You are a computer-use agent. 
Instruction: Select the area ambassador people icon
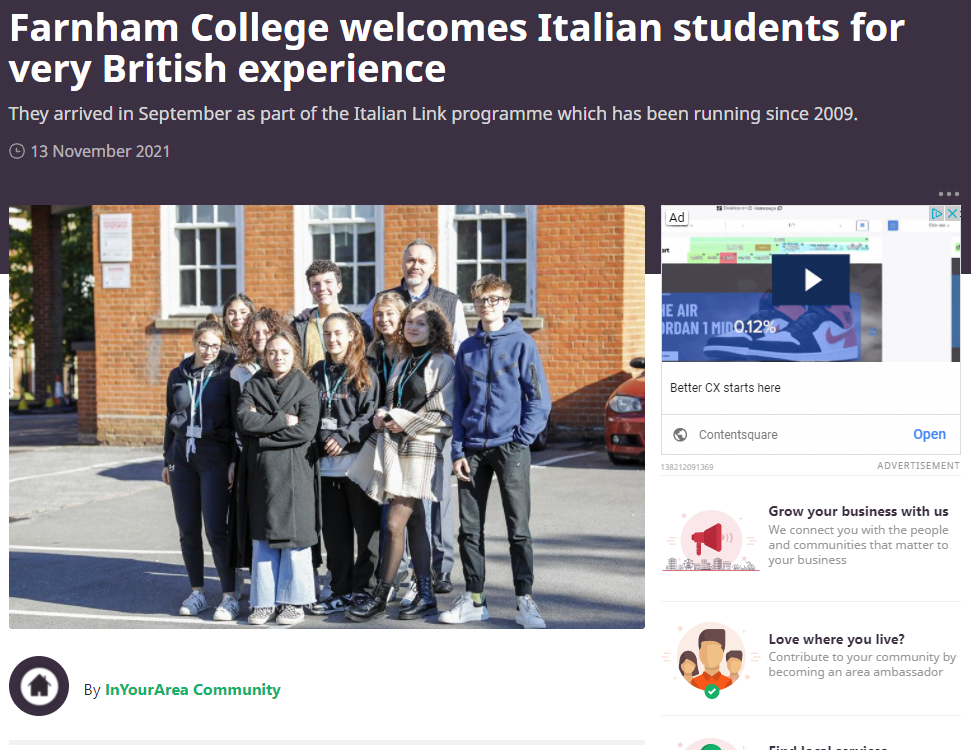coord(711,660)
